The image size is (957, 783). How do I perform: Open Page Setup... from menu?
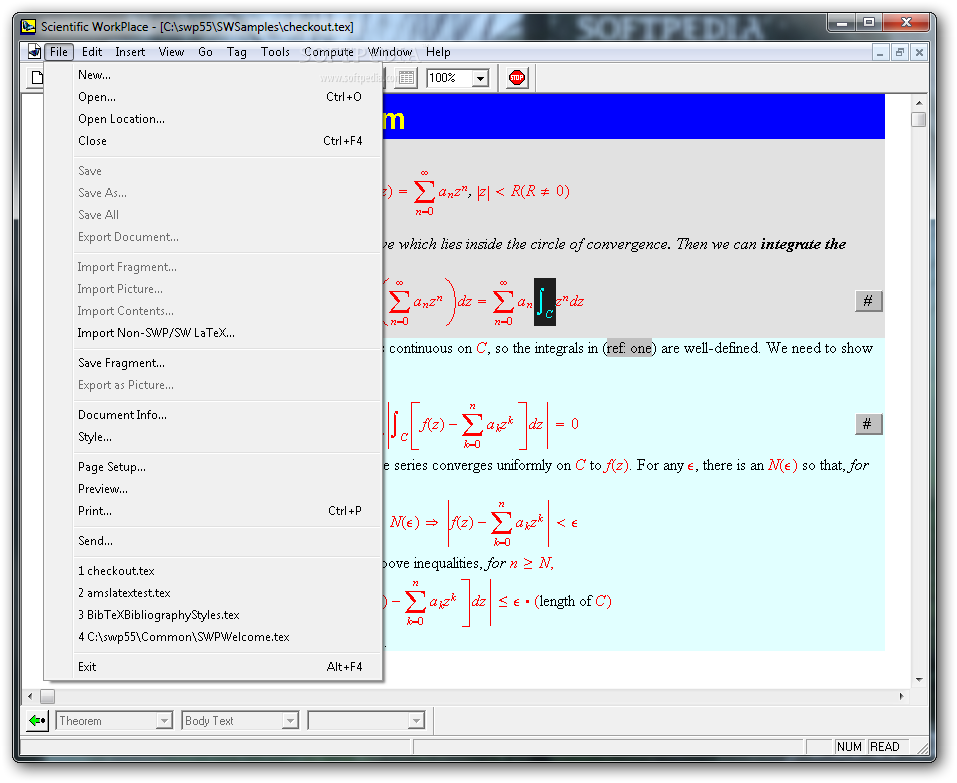213,467
